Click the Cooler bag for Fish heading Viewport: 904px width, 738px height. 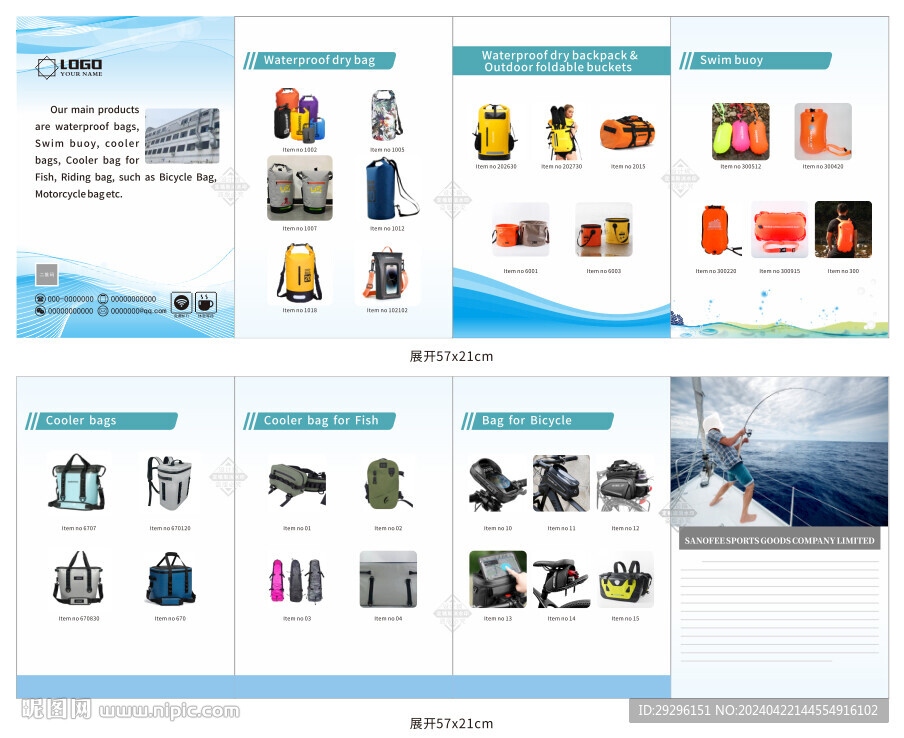[x=319, y=420]
